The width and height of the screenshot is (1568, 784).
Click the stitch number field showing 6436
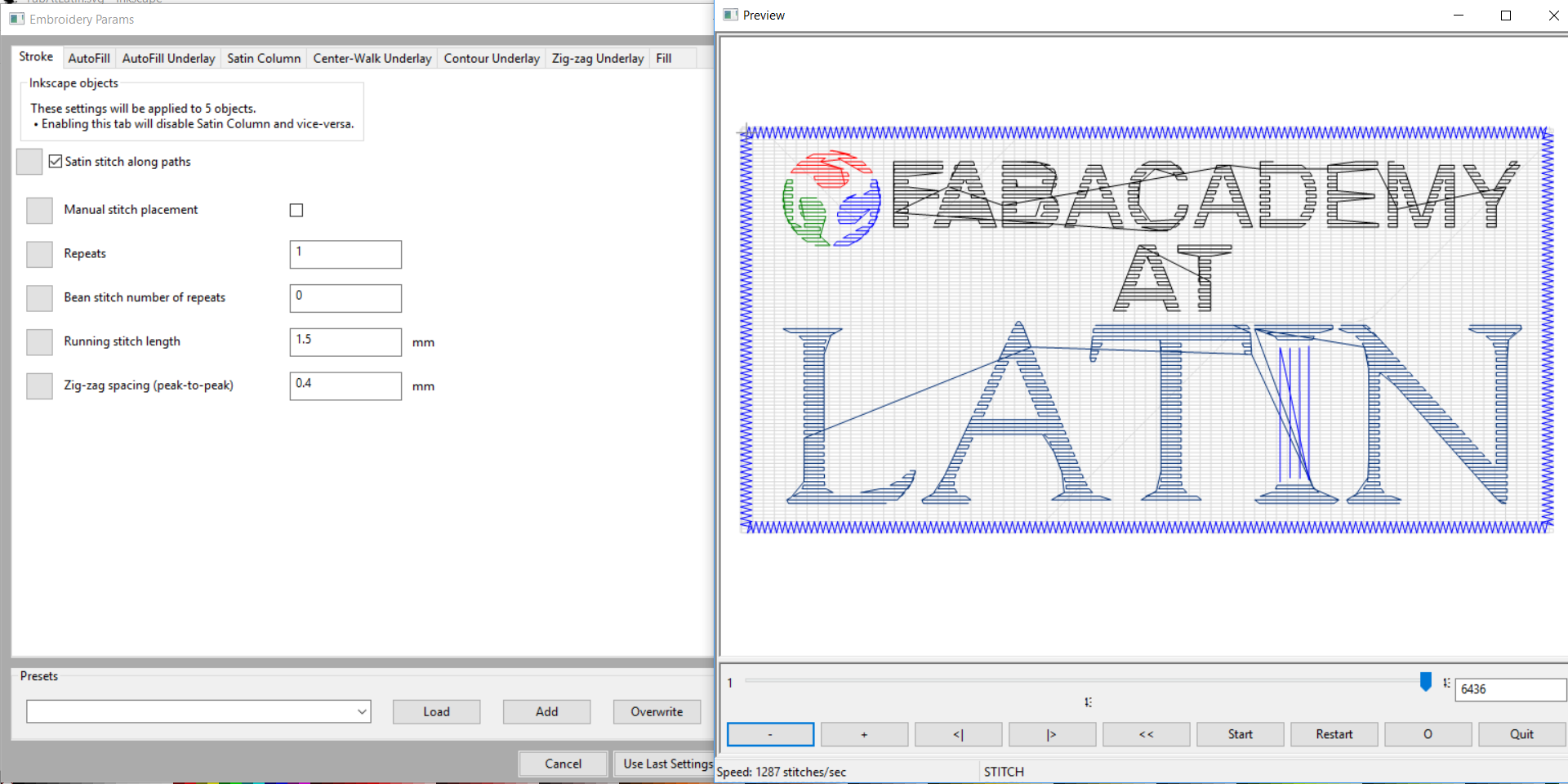1510,689
